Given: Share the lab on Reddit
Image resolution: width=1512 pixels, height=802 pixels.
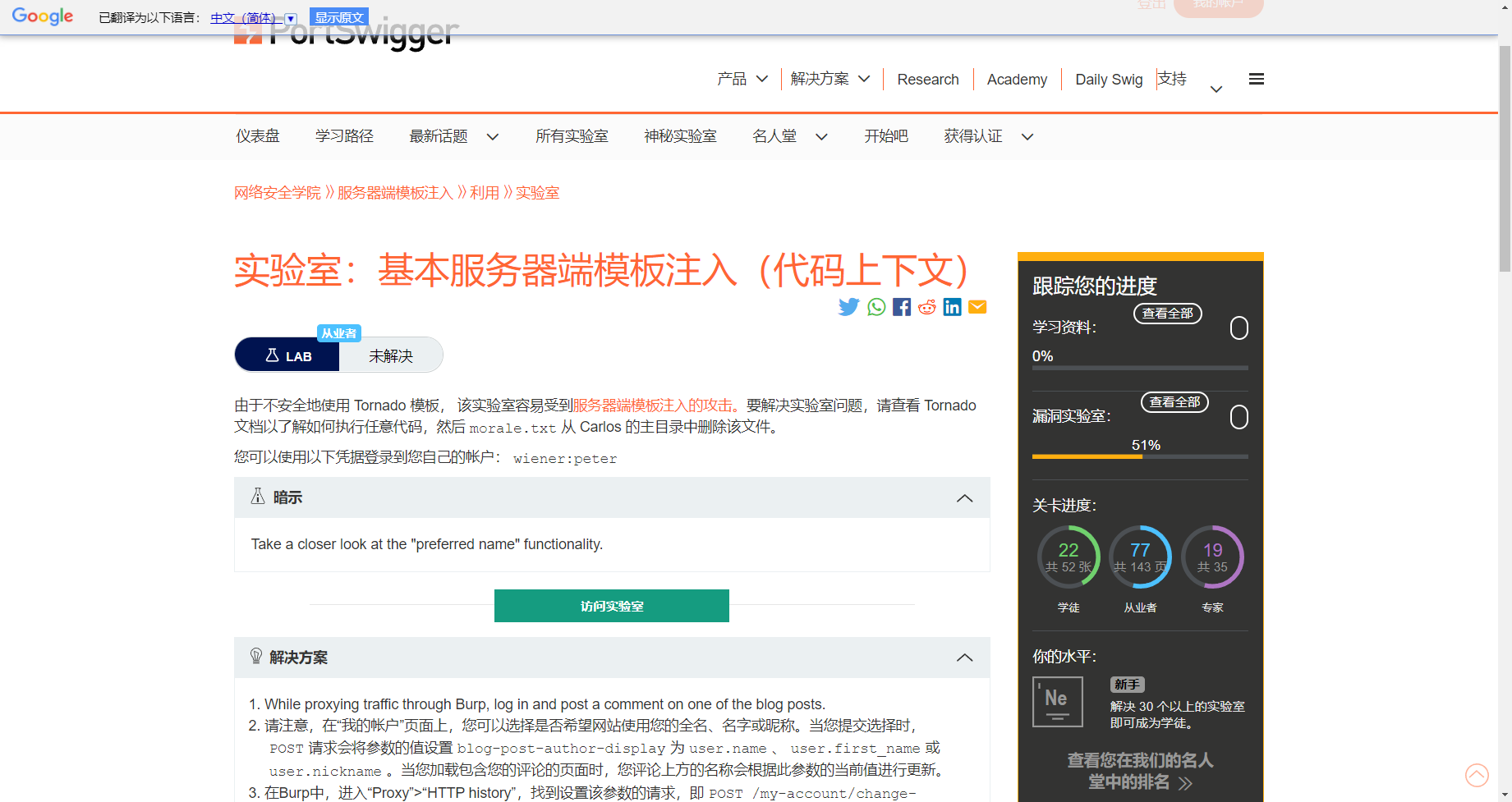Looking at the screenshot, I should click(927, 307).
